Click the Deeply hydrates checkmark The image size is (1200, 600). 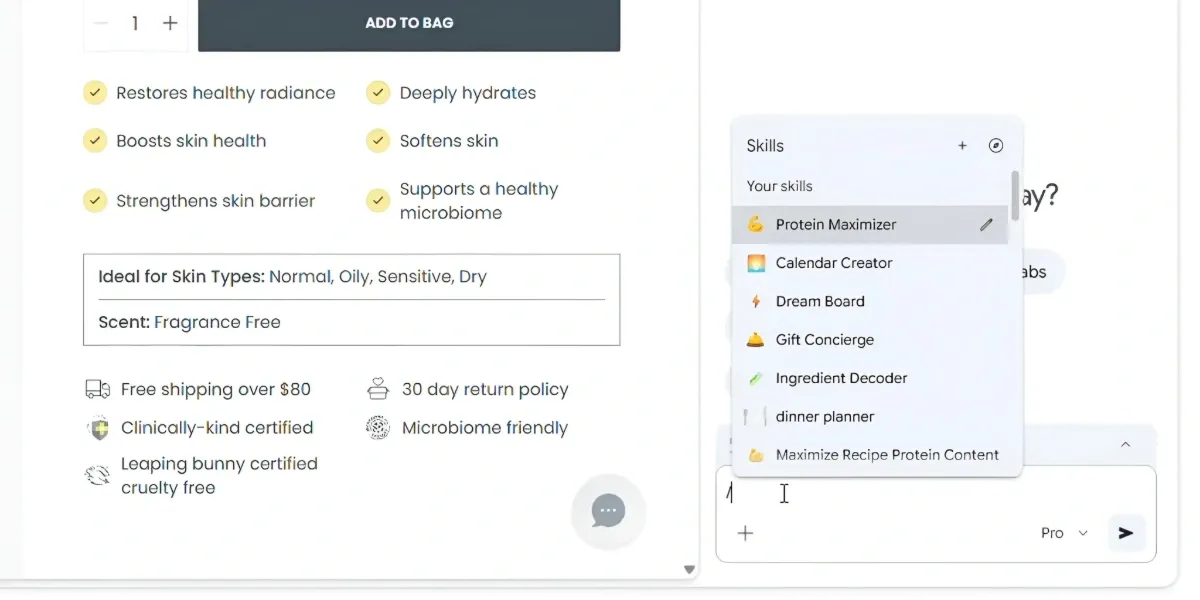(x=378, y=92)
